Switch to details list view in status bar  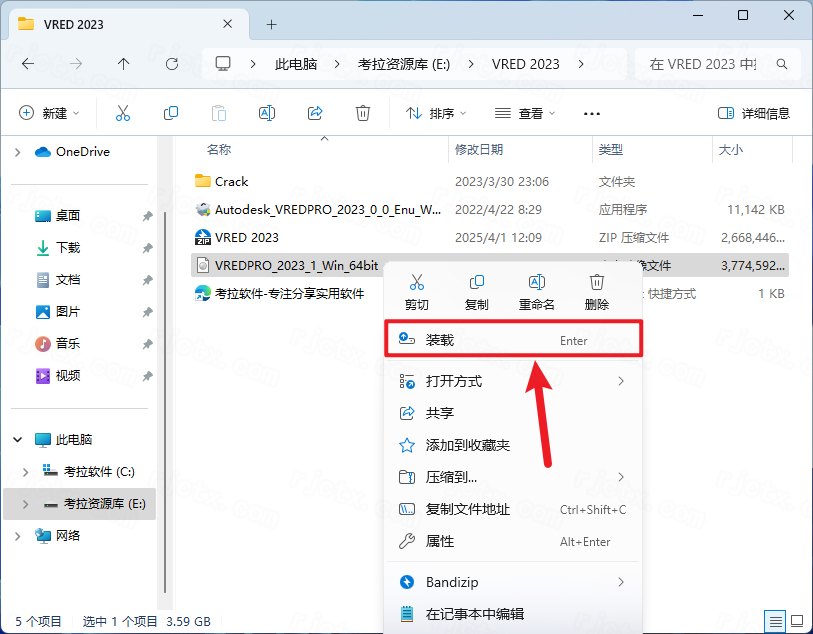pos(774,621)
